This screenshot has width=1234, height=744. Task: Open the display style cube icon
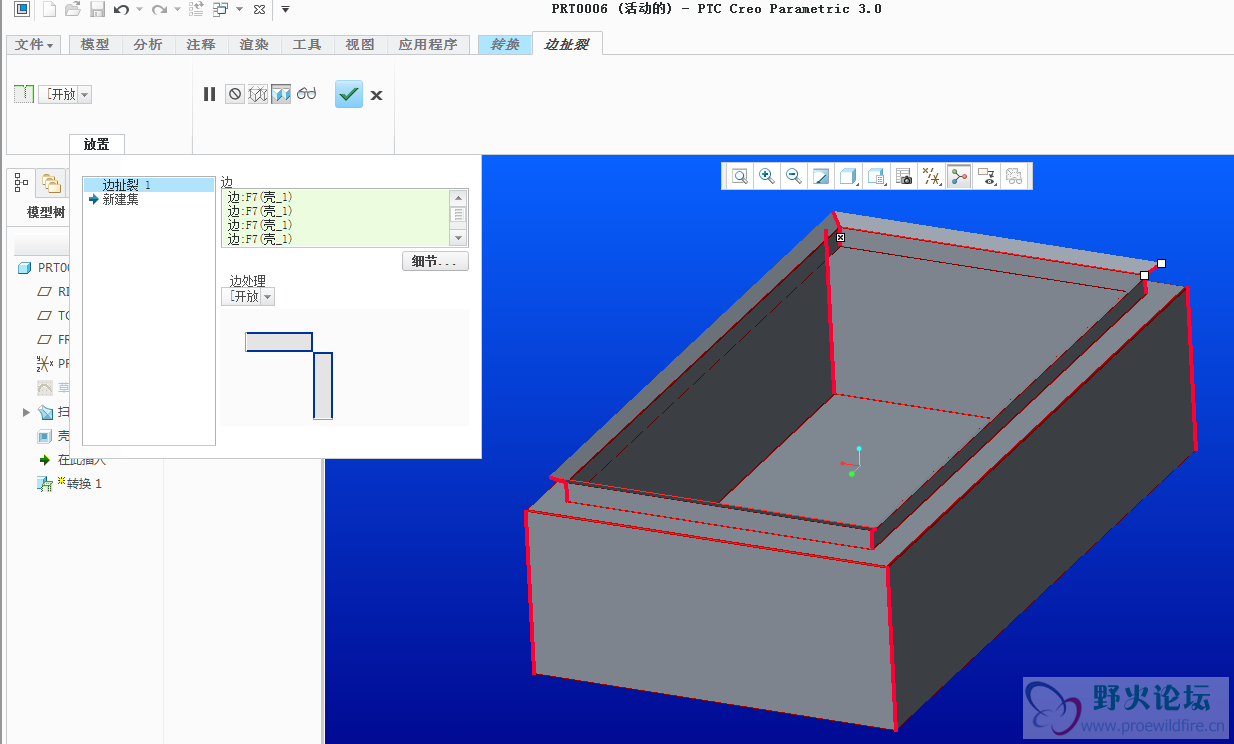click(848, 176)
